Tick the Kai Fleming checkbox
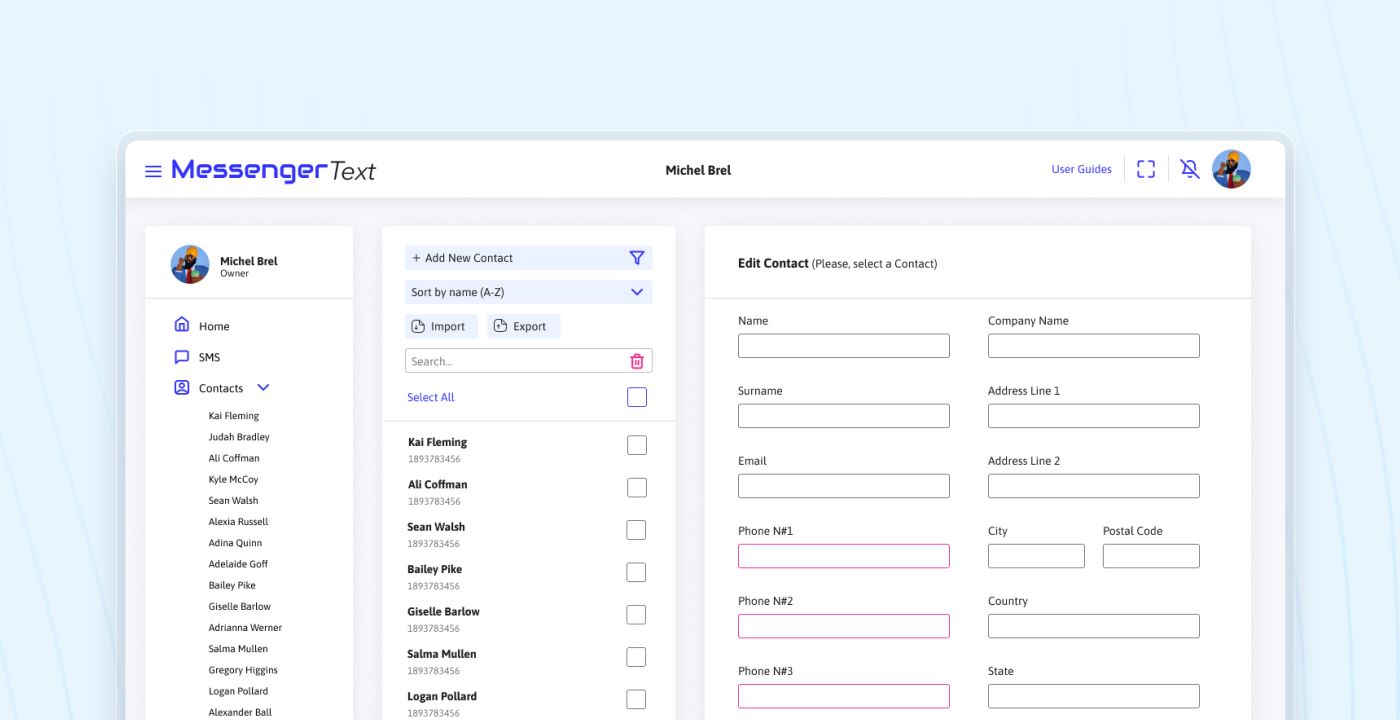Viewport: 1400px width, 720px height. (x=637, y=445)
